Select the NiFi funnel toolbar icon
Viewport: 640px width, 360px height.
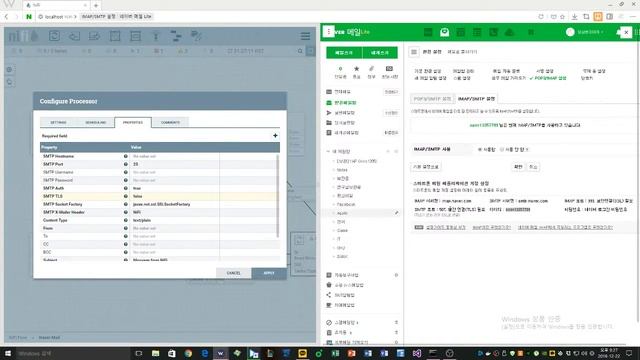pos(156,36)
